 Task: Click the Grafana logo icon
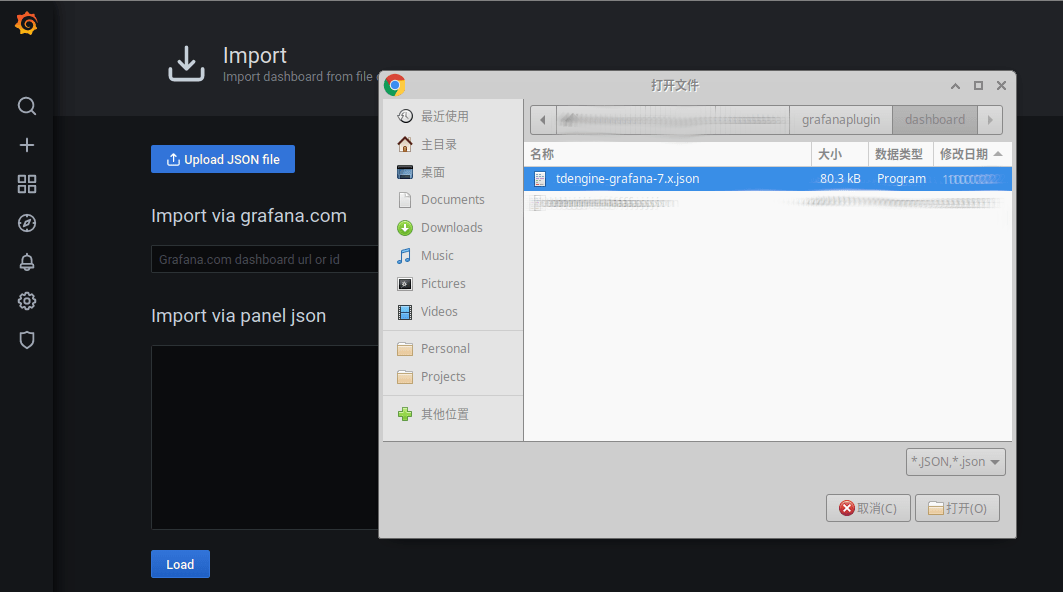(x=27, y=23)
